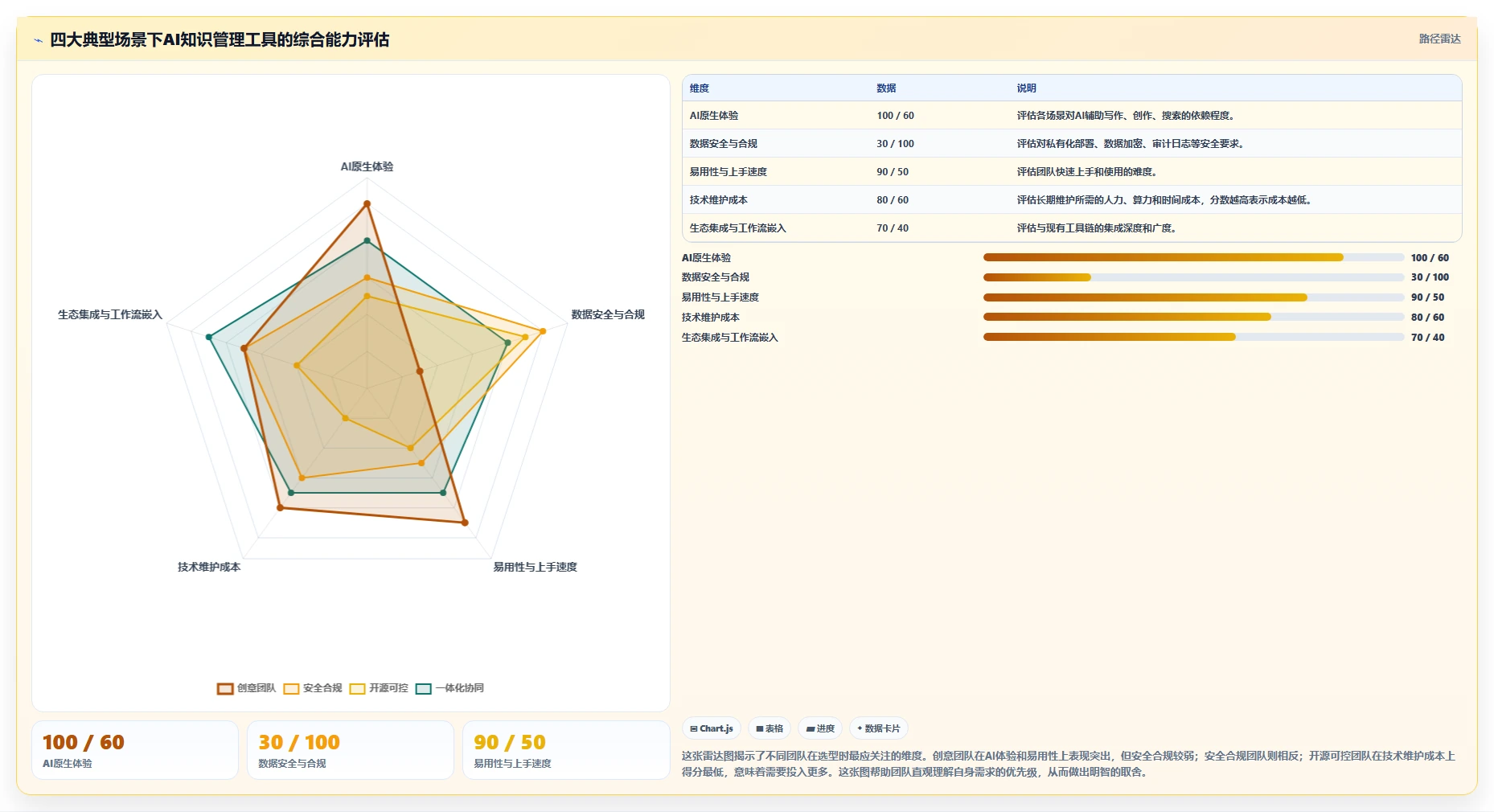Click the 易用性与上手速度 radar axis label

point(535,567)
